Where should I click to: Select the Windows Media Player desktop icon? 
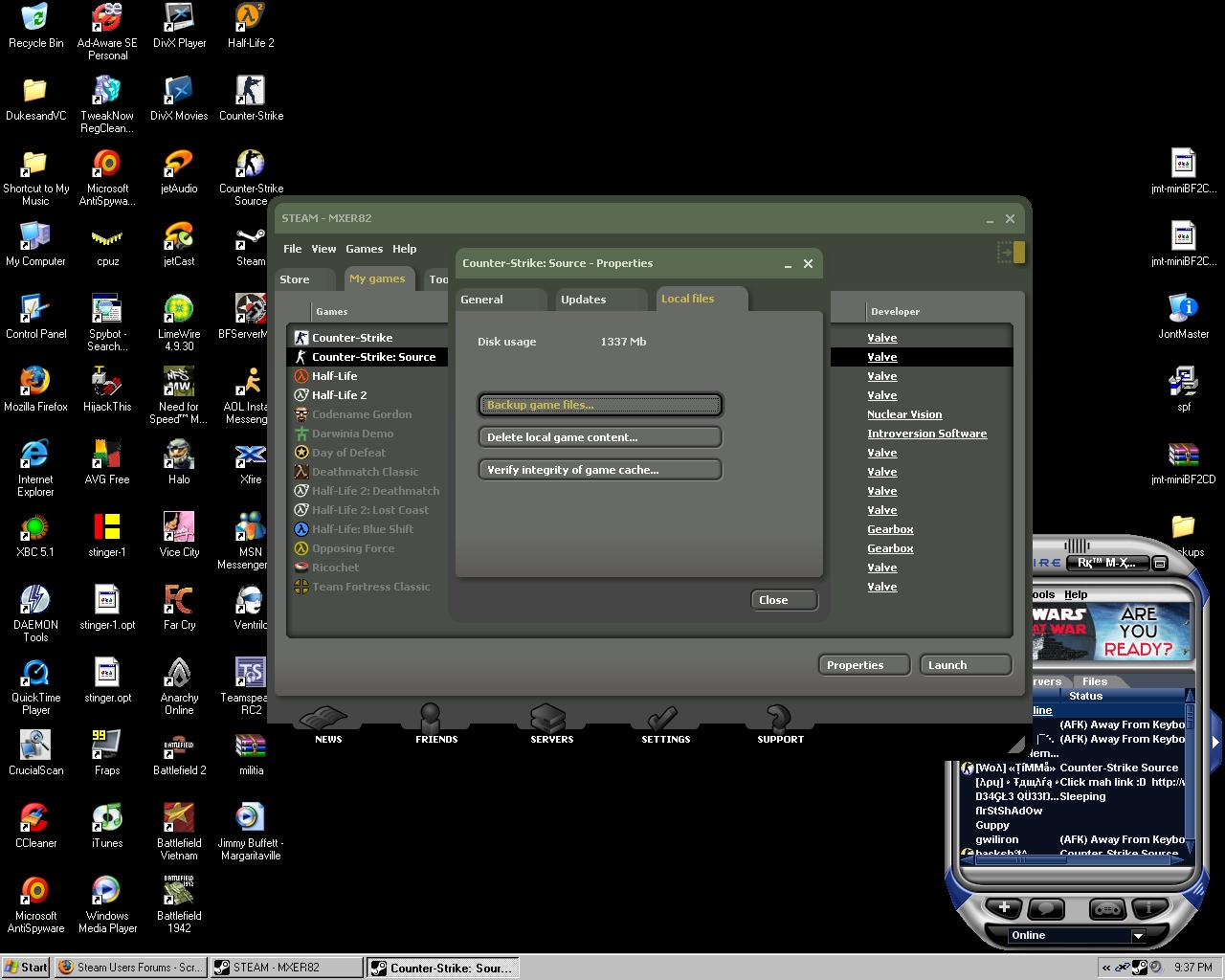[107, 903]
